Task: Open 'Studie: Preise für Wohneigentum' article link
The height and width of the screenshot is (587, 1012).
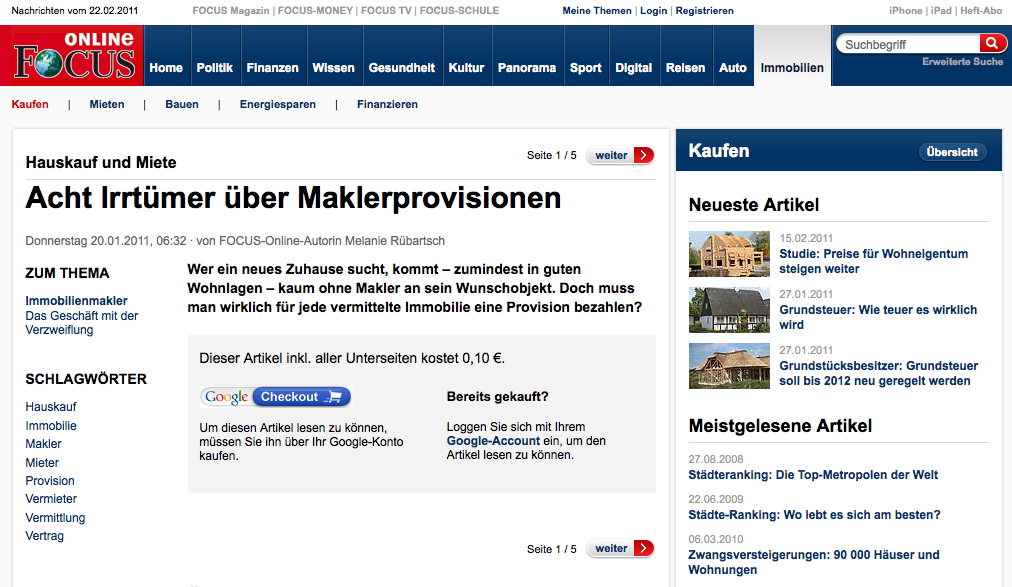Action: click(873, 261)
